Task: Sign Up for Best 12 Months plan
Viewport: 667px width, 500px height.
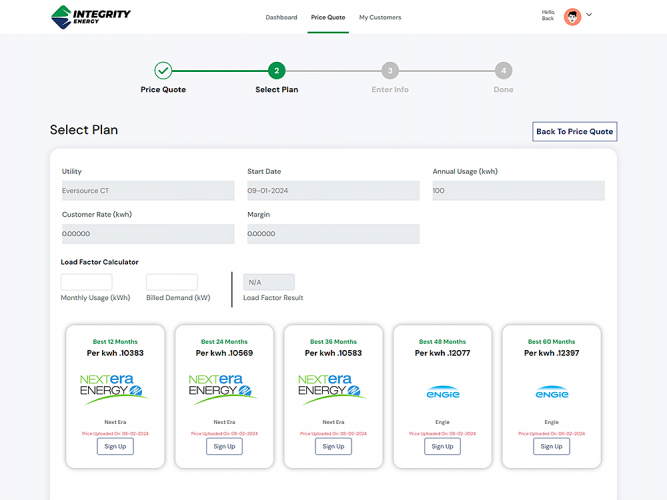Action: click(115, 446)
